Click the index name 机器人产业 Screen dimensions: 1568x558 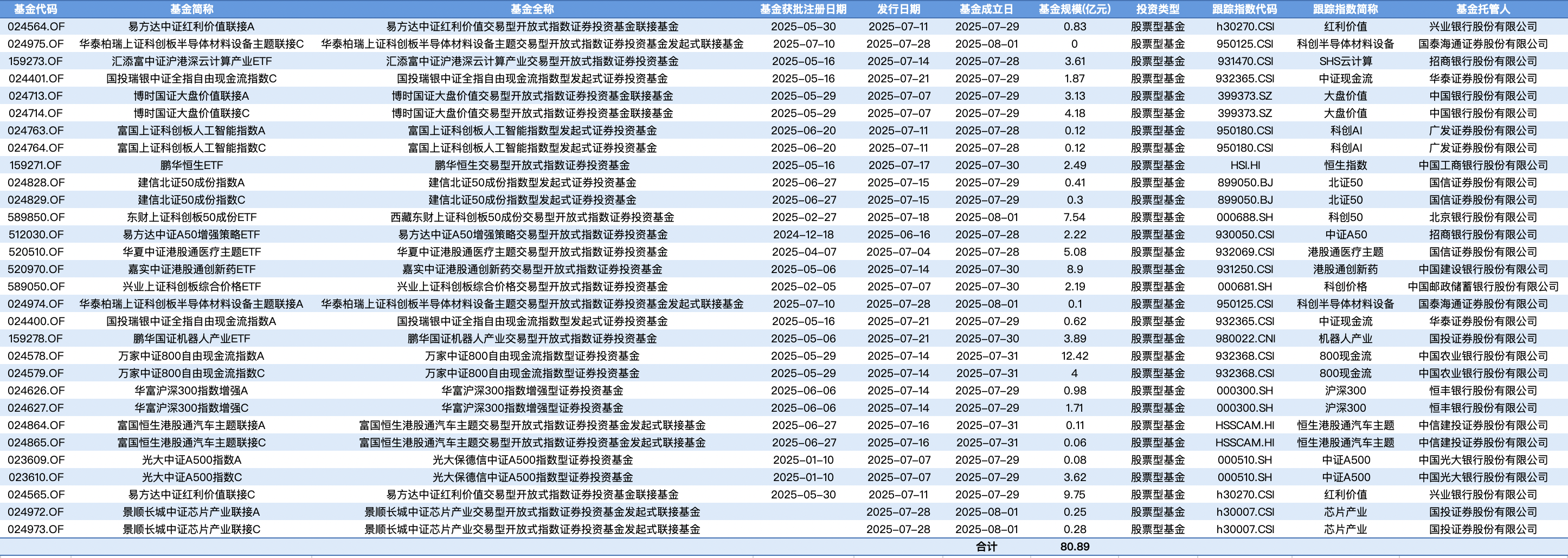click(1345, 339)
